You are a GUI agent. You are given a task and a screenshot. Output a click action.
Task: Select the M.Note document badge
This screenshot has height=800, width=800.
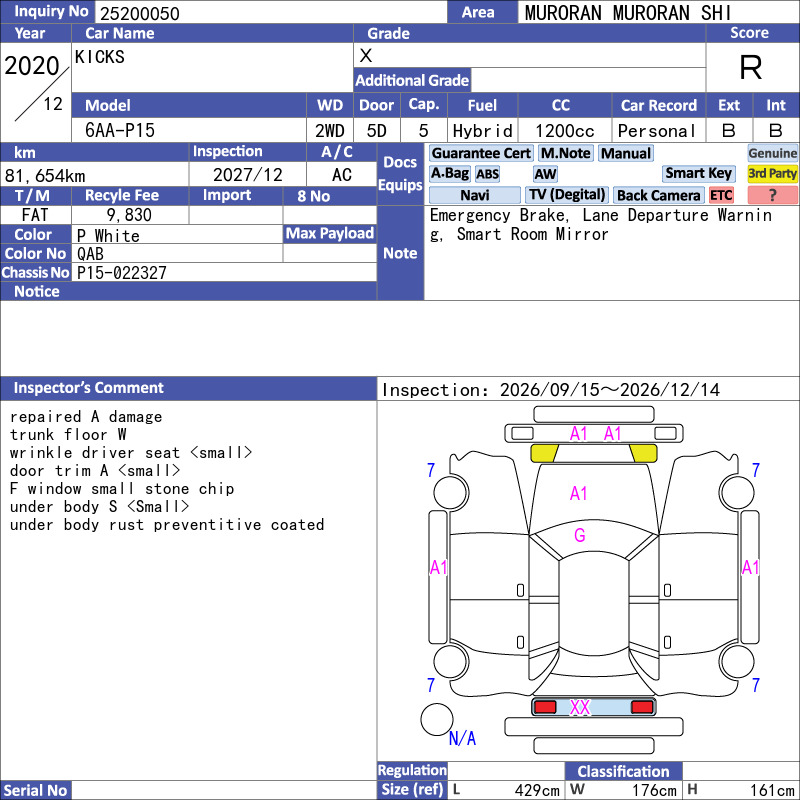566,153
